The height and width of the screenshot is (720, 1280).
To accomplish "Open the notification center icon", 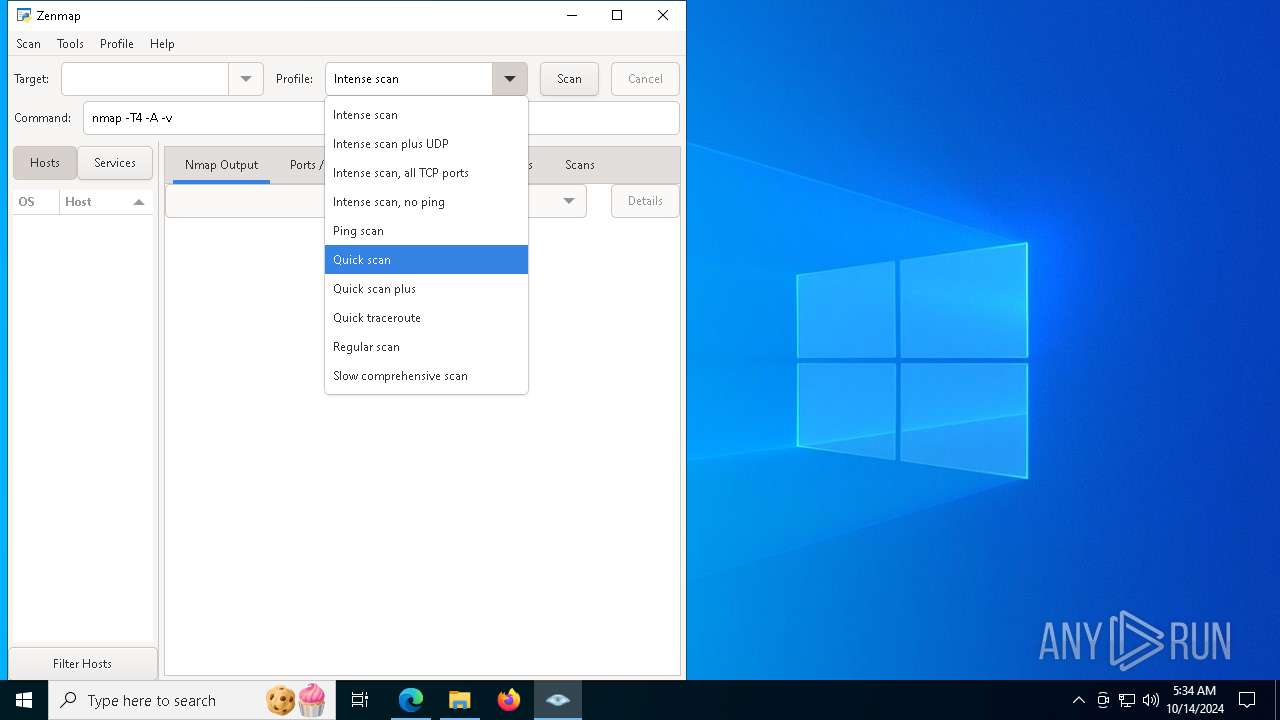I will coord(1247,700).
